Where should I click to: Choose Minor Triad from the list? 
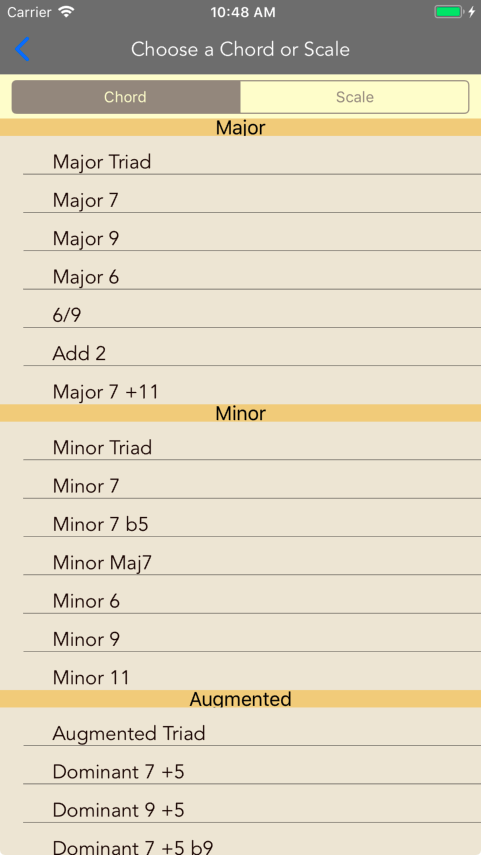pos(240,441)
